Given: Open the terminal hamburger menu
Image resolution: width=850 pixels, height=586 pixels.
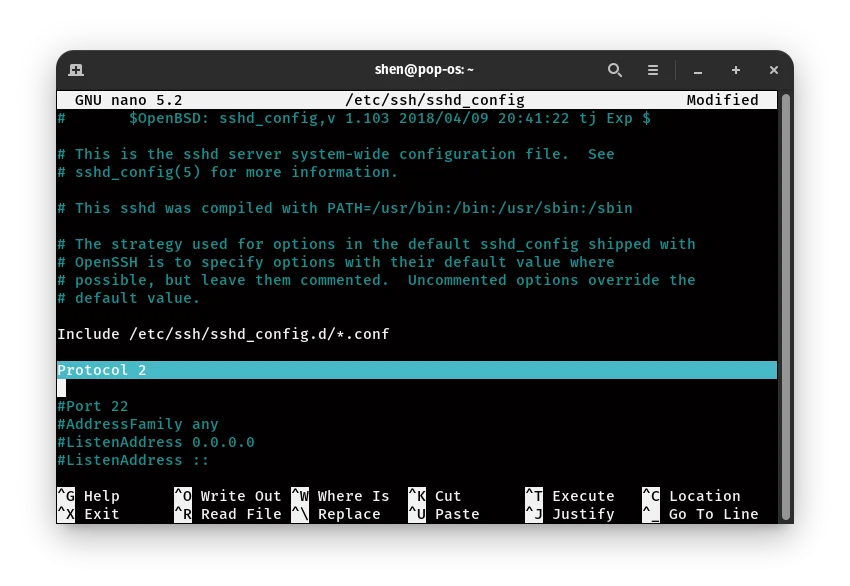Looking at the screenshot, I should pyautogui.click(x=653, y=70).
